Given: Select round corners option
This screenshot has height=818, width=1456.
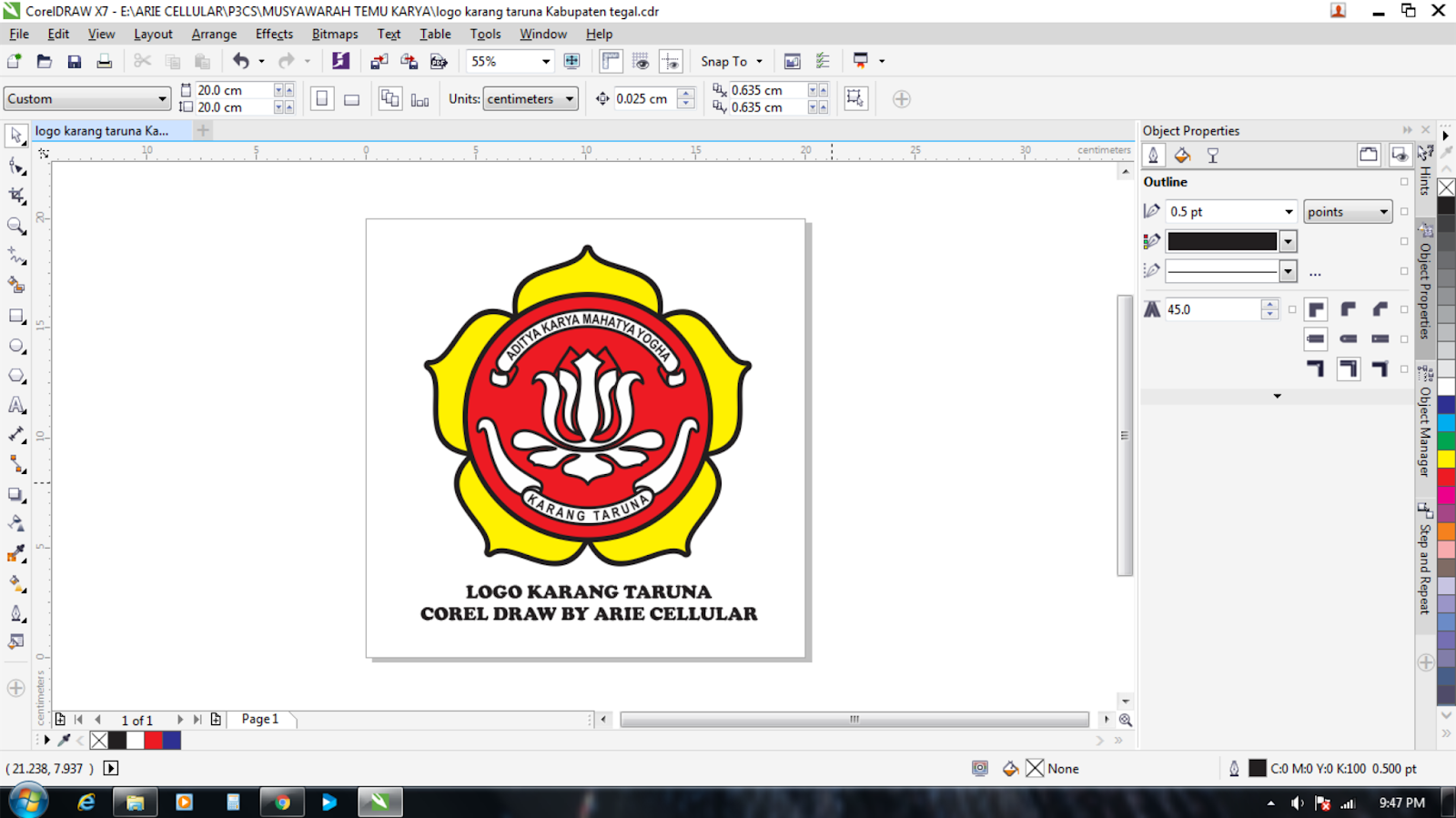Looking at the screenshot, I should click(x=1348, y=309).
